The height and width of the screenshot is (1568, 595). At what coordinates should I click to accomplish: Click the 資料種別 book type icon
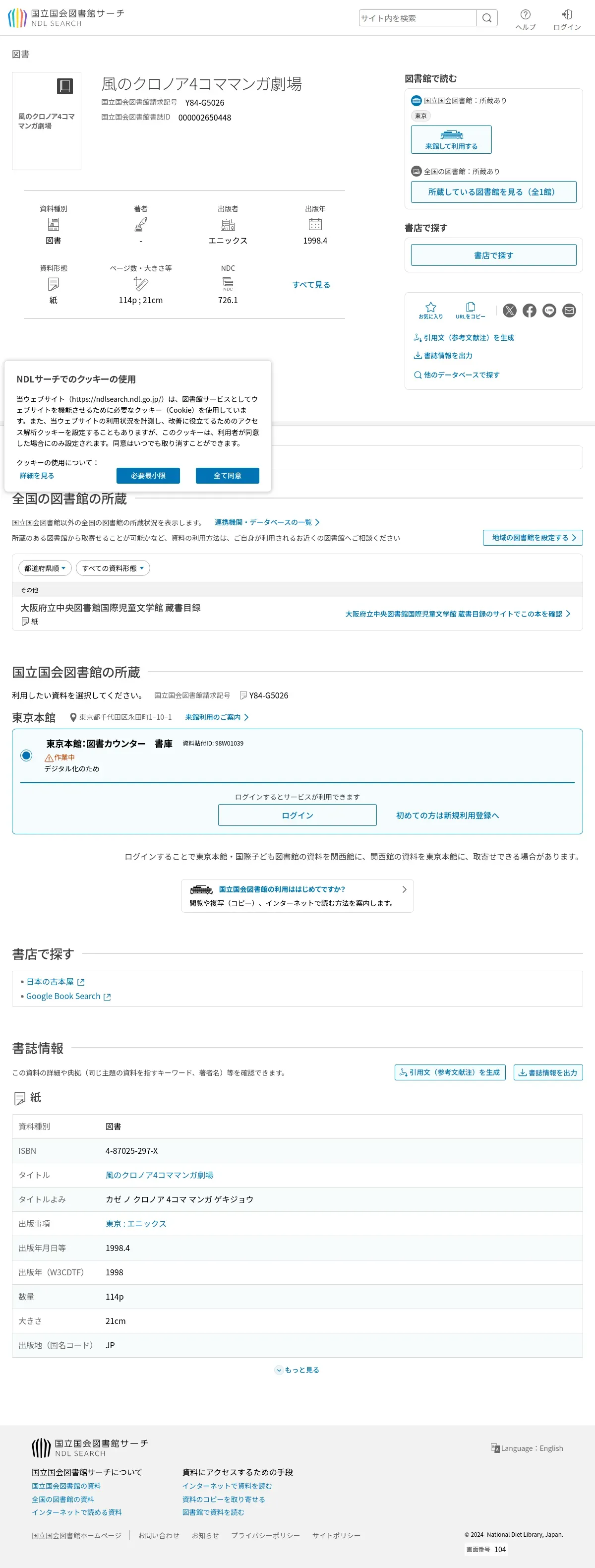(x=54, y=225)
